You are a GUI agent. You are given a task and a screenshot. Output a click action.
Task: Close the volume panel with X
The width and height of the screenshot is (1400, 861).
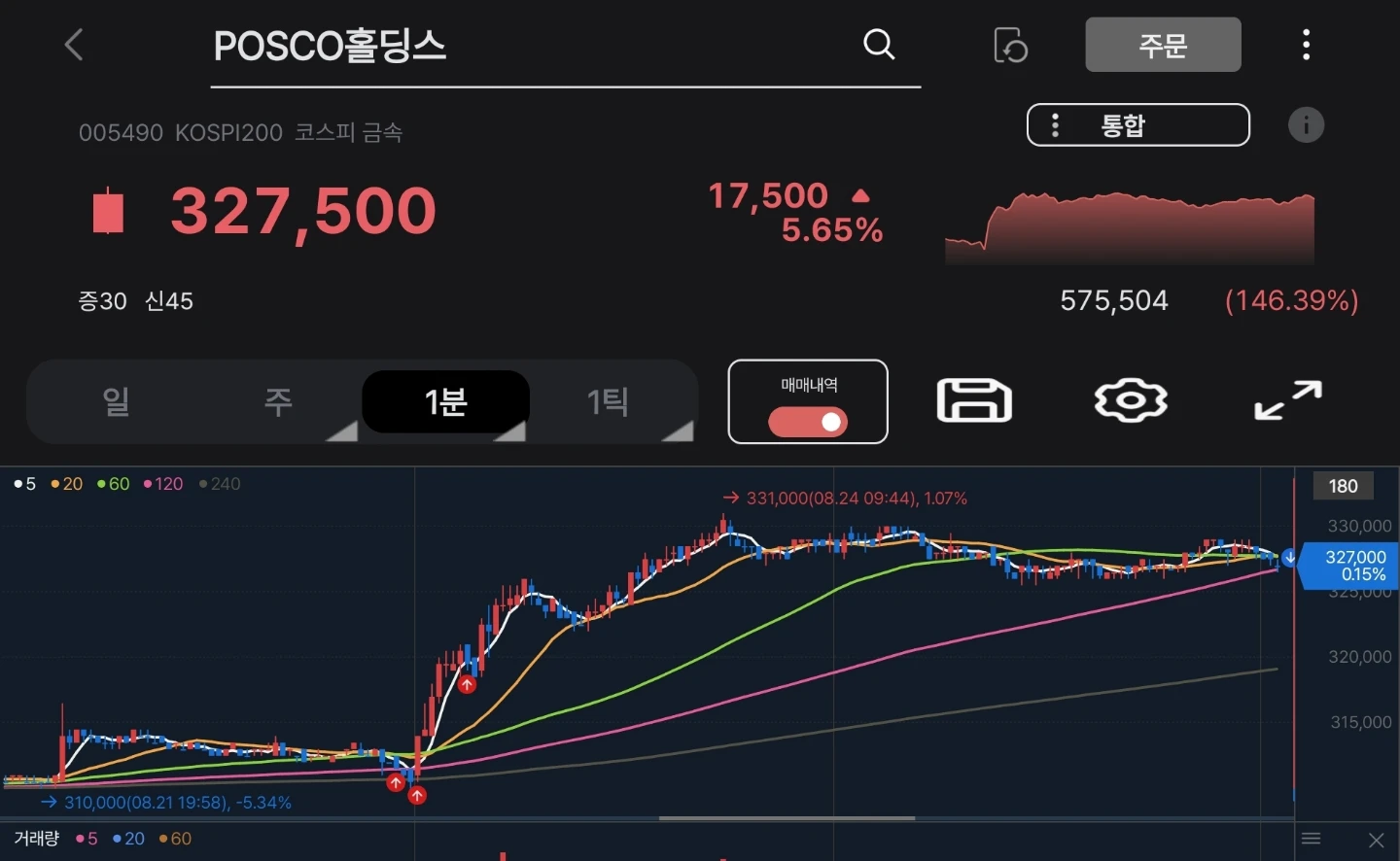1376,840
